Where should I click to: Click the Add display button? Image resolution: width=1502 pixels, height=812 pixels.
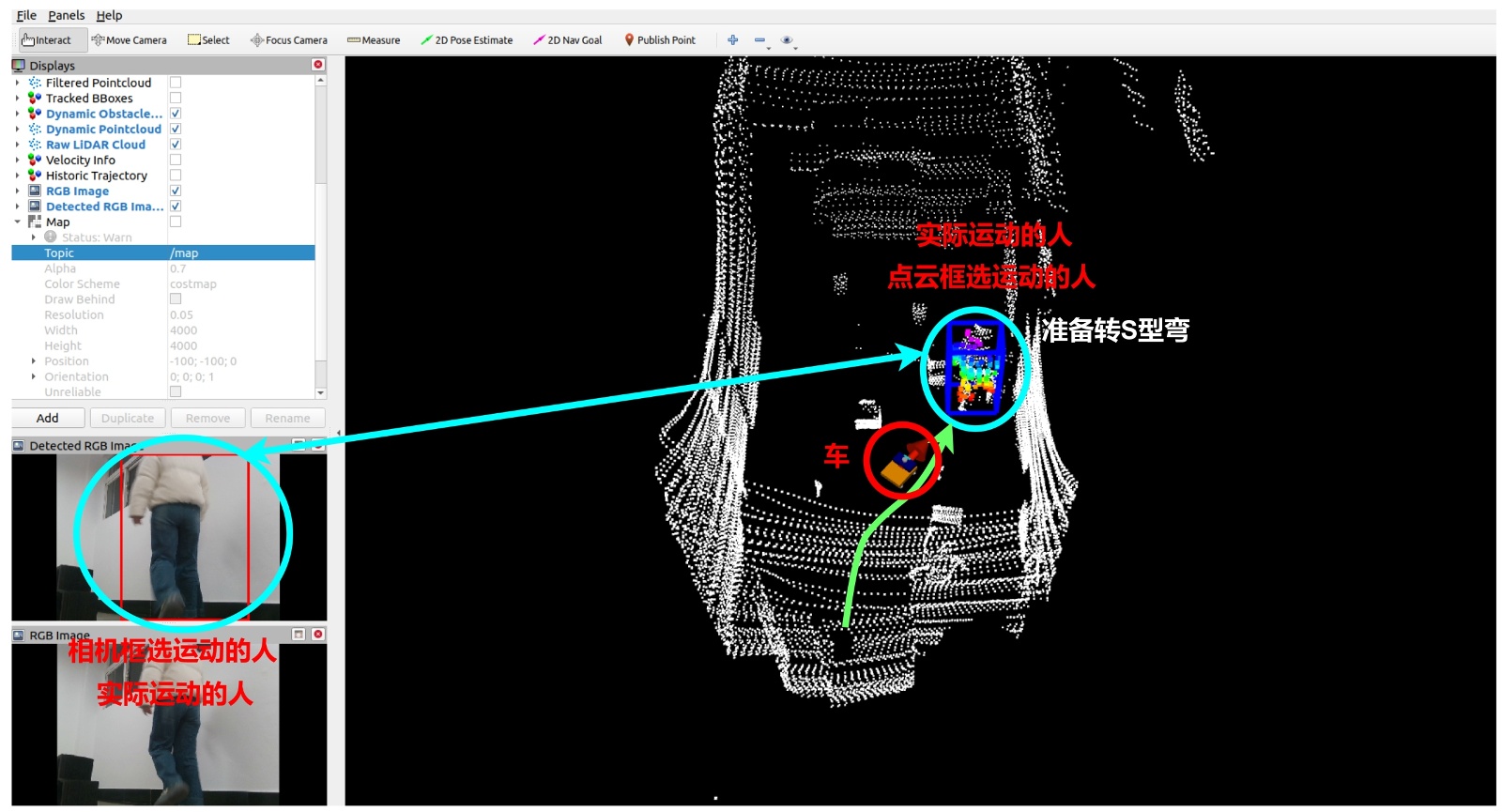[x=48, y=419]
